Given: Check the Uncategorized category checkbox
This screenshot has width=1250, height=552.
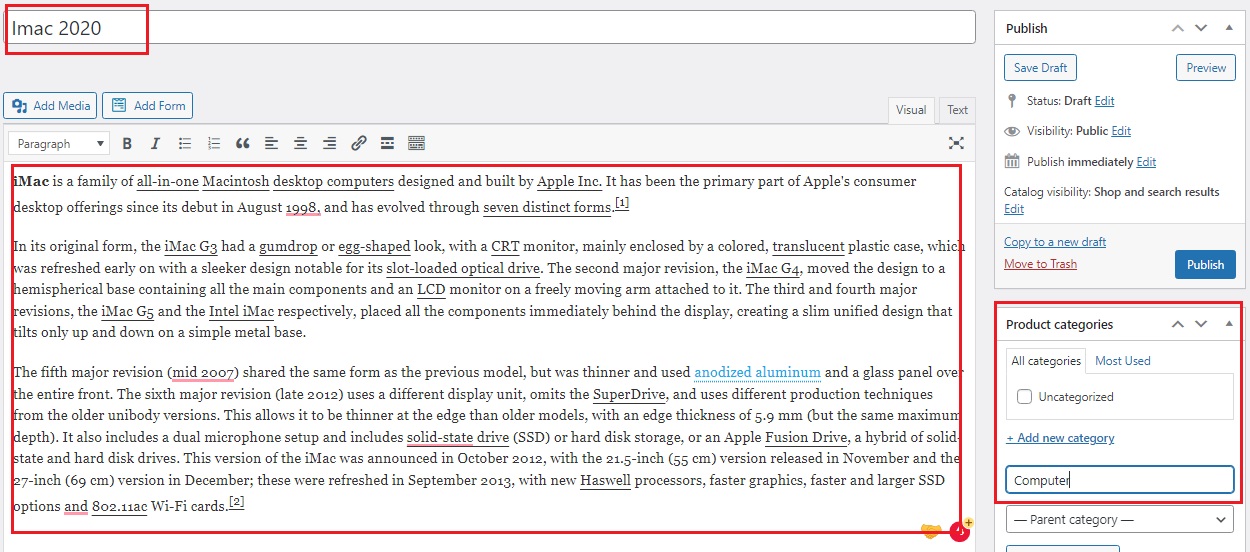Looking at the screenshot, I should pos(1024,397).
